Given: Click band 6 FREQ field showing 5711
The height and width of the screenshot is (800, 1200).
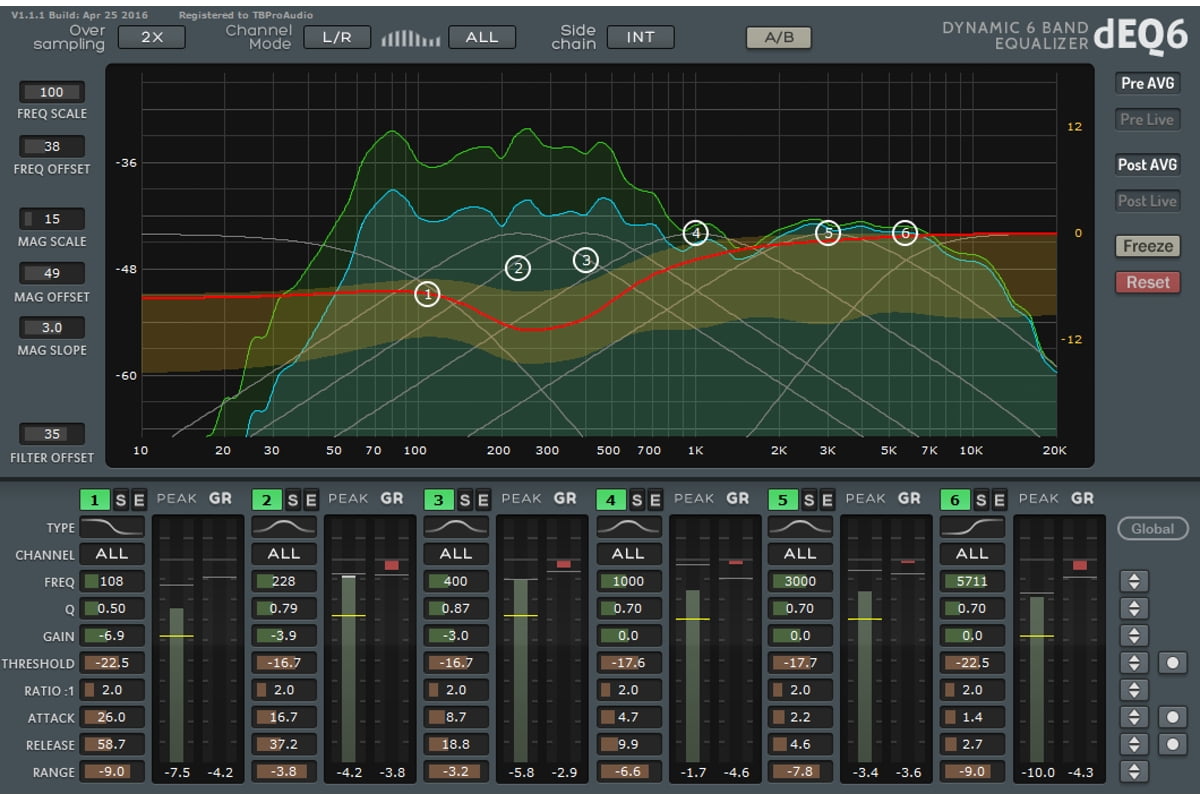Looking at the screenshot, I should [x=972, y=581].
